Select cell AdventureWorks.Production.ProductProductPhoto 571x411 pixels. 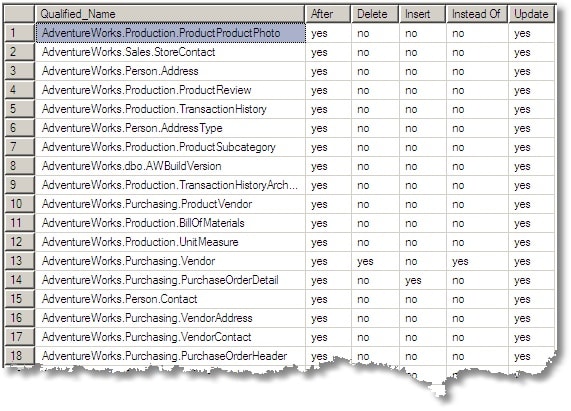pyautogui.click(x=170, y=33)
